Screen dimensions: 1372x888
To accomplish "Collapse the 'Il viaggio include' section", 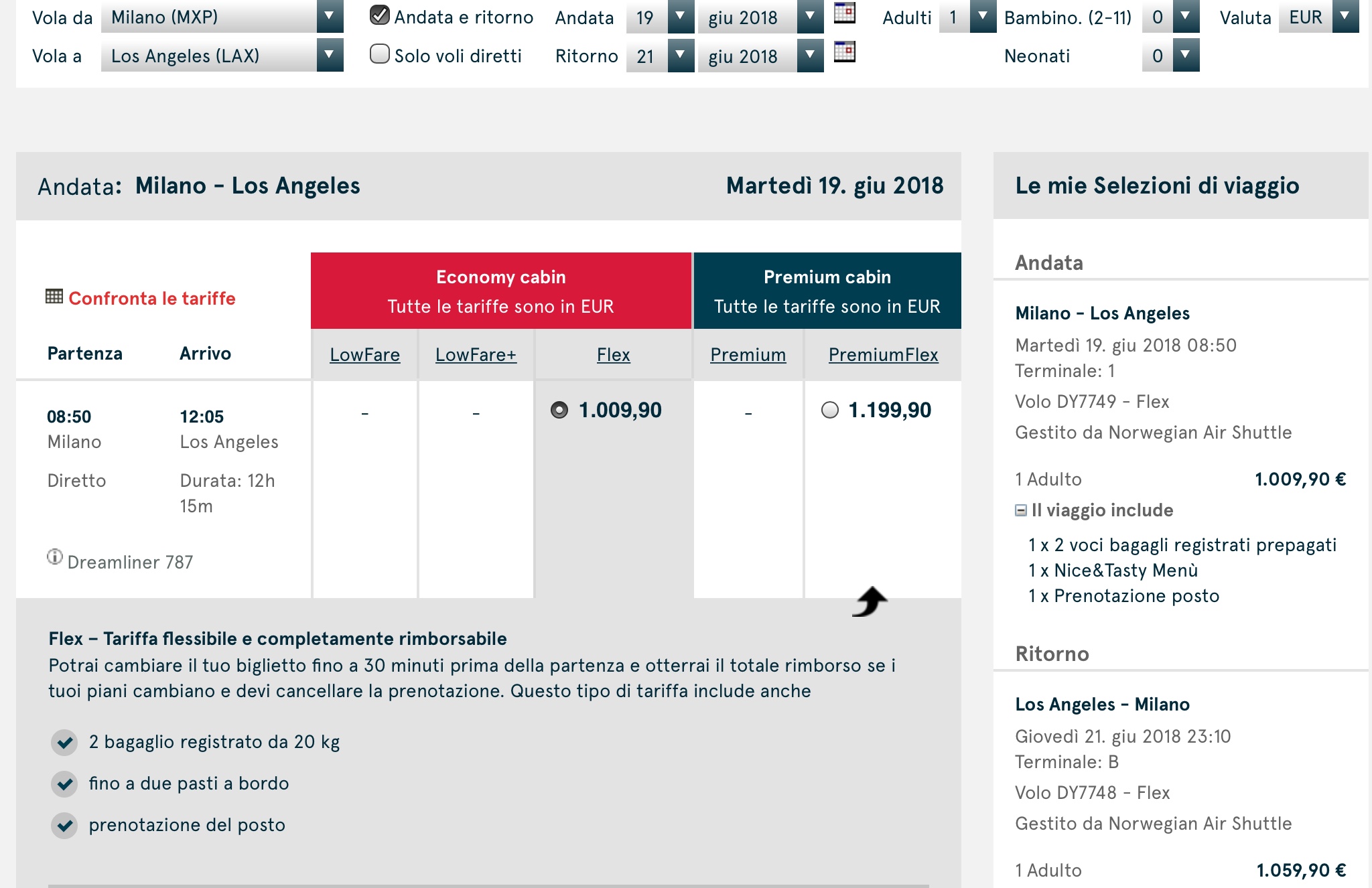I will point(1021,511).
